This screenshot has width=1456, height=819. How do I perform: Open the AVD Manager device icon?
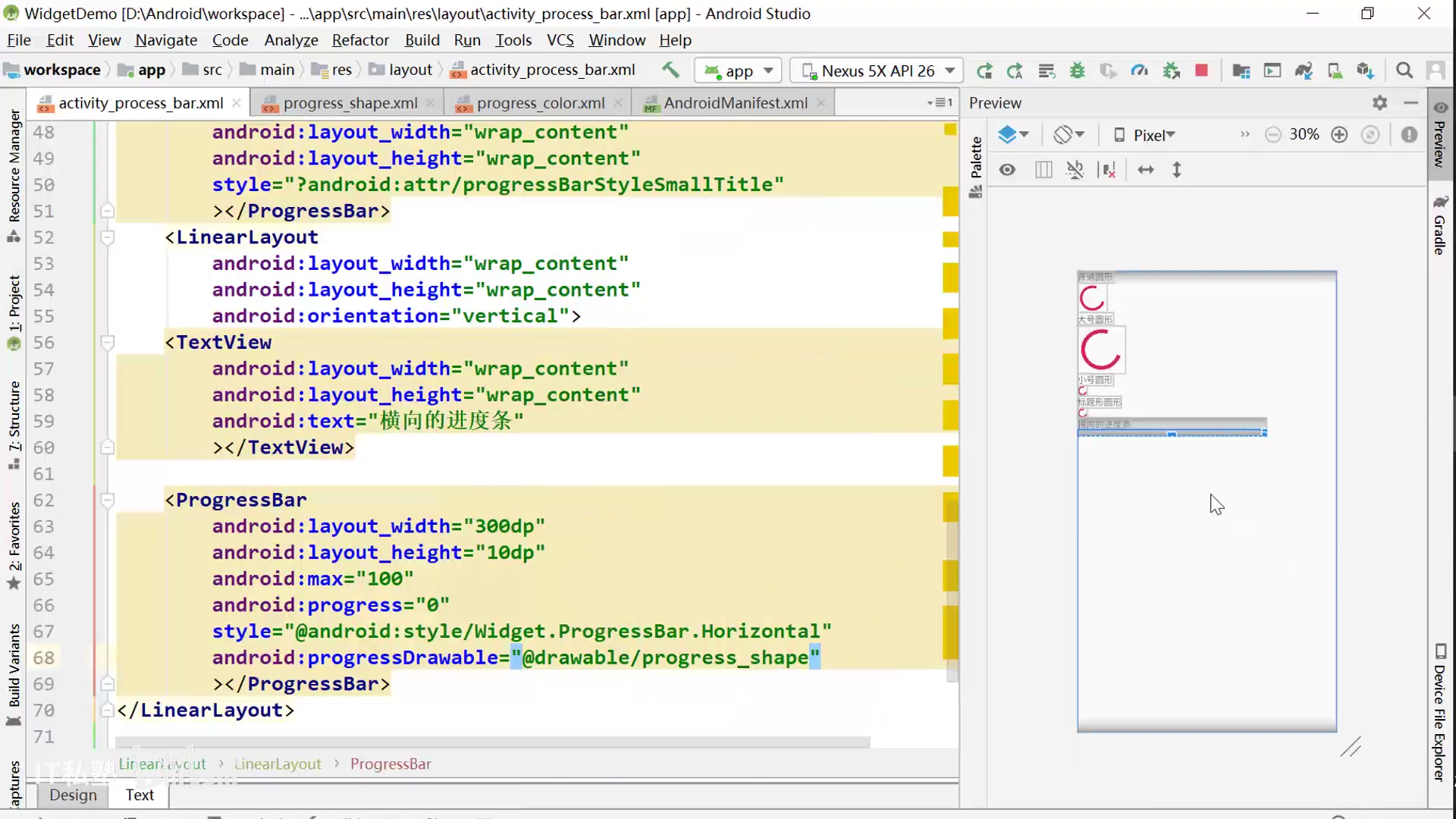tap(1335, 71)
